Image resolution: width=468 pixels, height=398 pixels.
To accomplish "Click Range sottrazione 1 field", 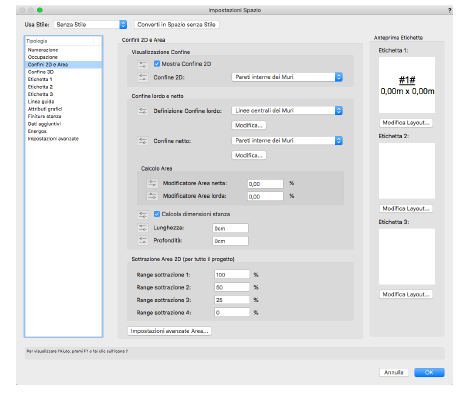I will pyautogui.click(x=232, y=275).
